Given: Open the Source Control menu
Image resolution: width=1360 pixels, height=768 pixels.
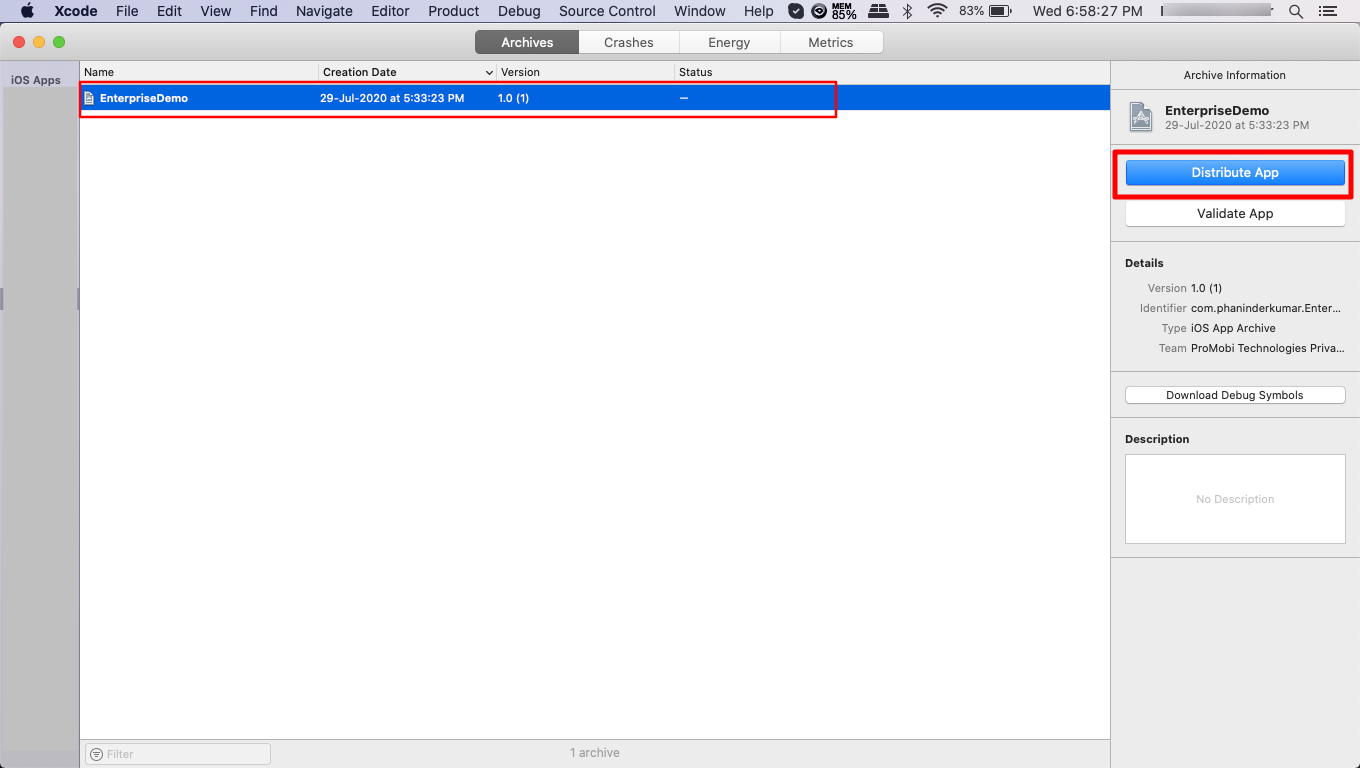Looking at the screenshot, I should point(607,11).
